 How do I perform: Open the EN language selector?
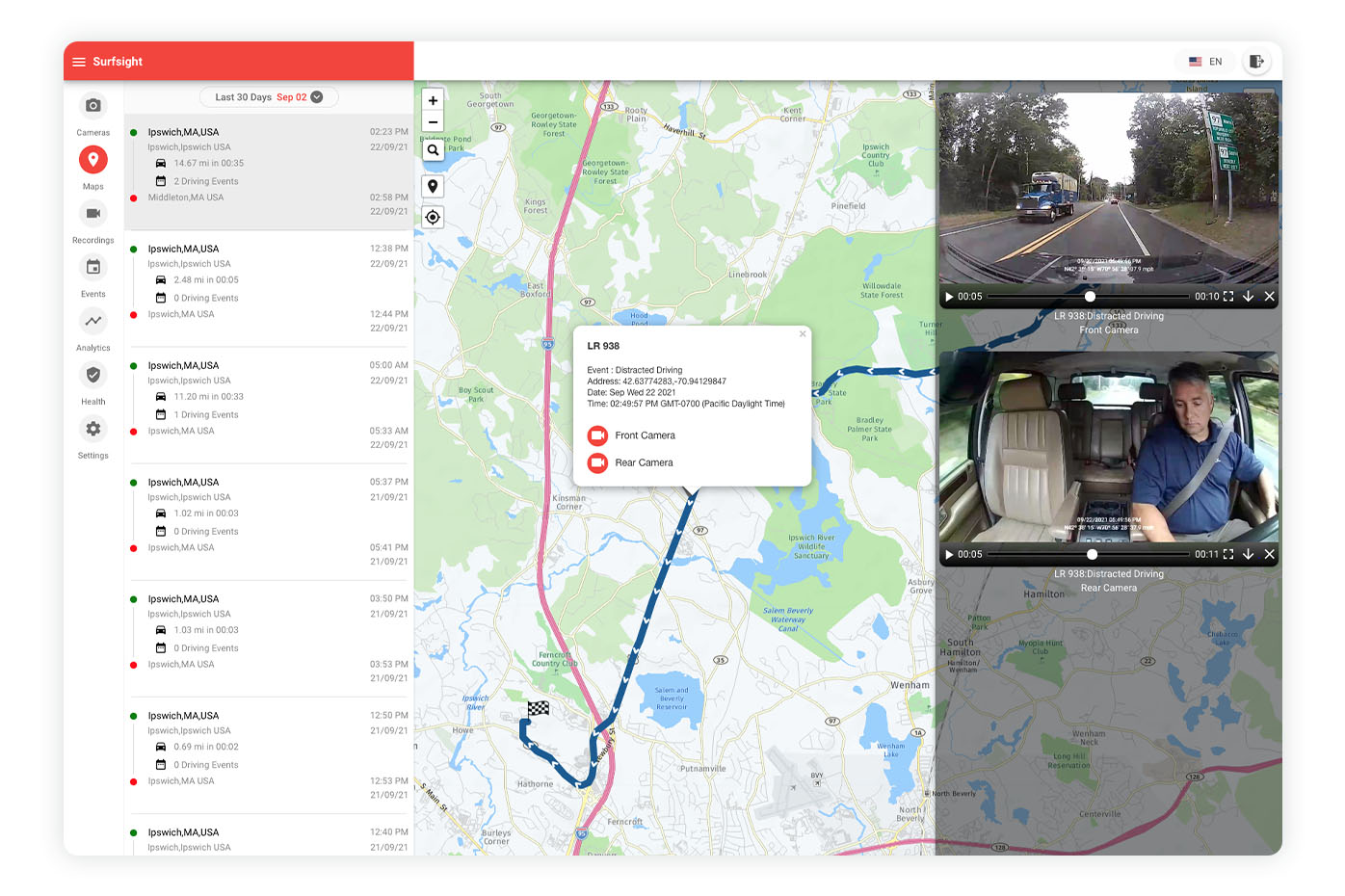coord(1205,62)
